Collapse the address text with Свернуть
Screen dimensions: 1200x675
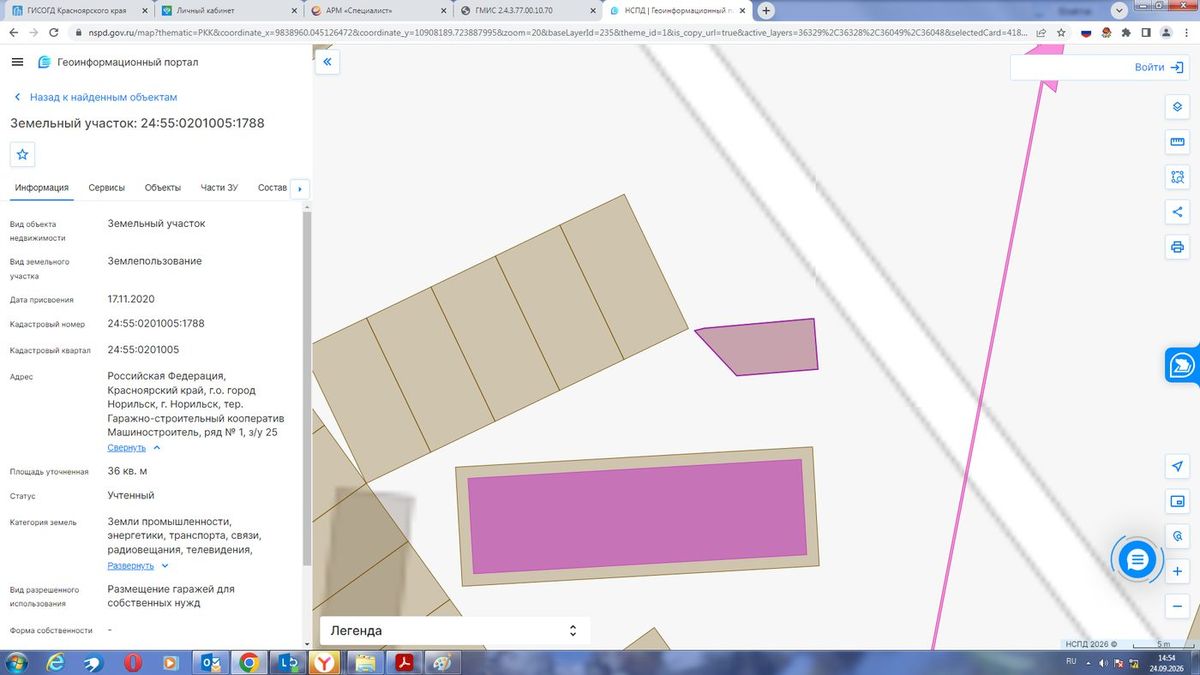tap(134, 448)
